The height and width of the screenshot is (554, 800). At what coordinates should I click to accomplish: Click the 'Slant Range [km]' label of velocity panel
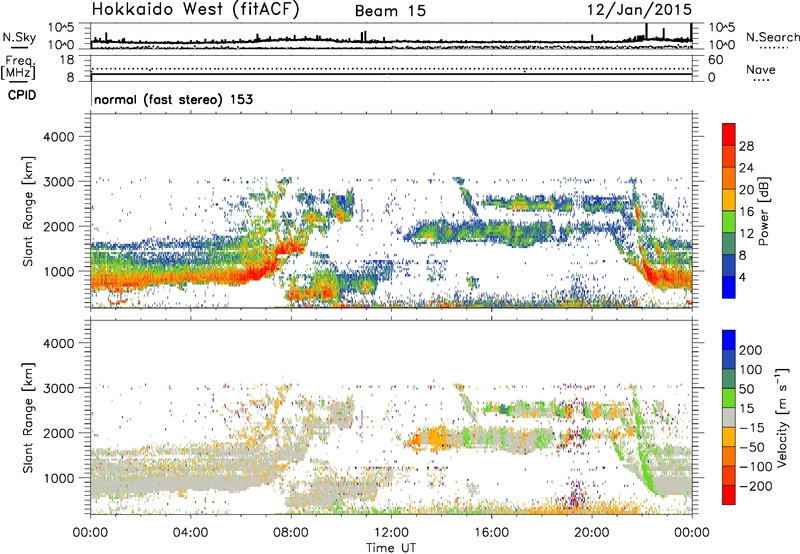click(28, 417)
